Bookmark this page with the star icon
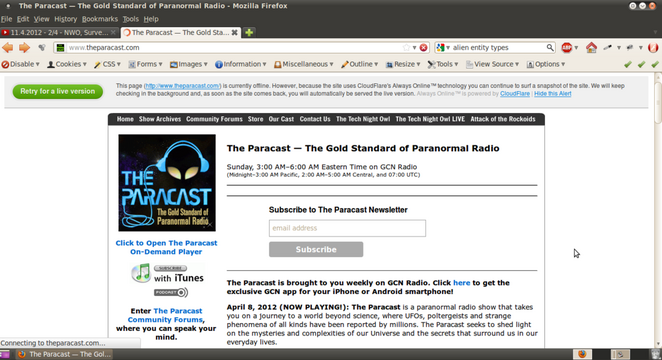 [x=406, y=48]
